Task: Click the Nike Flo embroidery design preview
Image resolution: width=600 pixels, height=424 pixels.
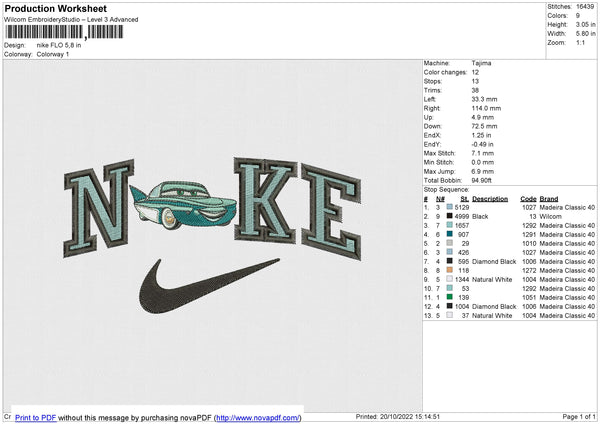Action: pyautogui.click(x=212, y=235)
